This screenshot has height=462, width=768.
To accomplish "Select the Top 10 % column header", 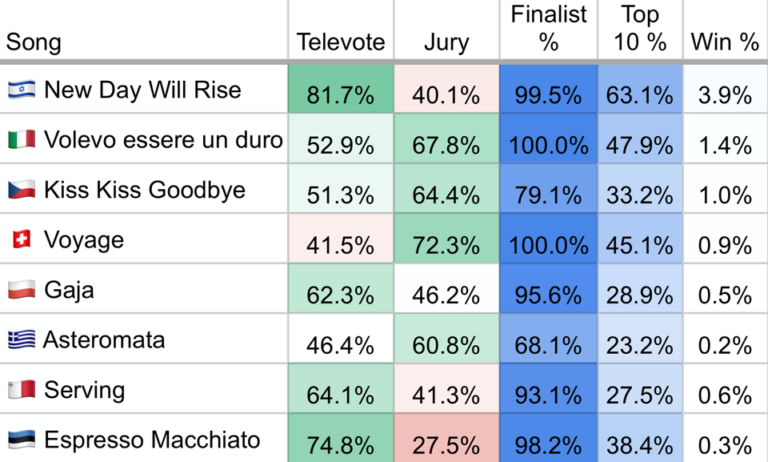I will coord(640,28).
